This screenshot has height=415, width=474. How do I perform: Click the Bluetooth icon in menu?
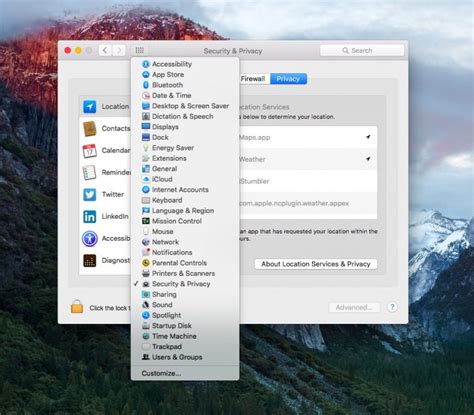tap(146, 85)
